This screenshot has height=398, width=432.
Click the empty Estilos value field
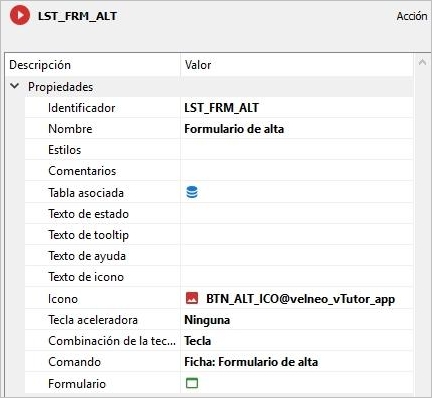pyautogui.click(x=296, y=150)
